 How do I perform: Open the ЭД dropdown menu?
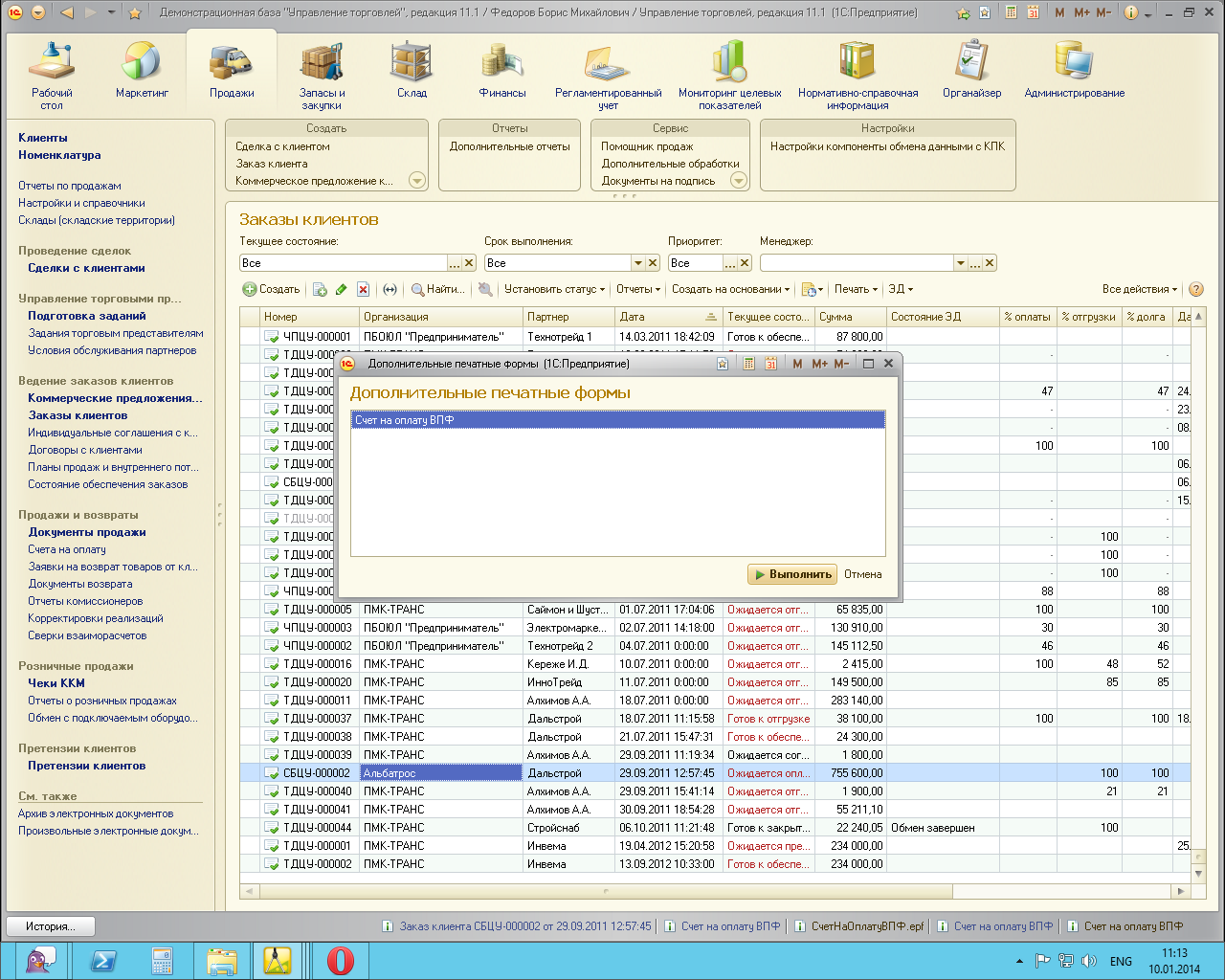click(x=901, y=289)
